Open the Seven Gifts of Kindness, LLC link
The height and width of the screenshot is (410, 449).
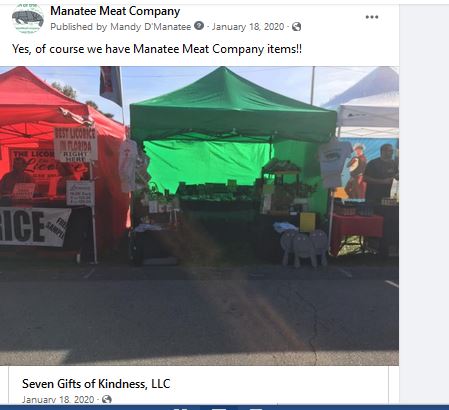96,384
